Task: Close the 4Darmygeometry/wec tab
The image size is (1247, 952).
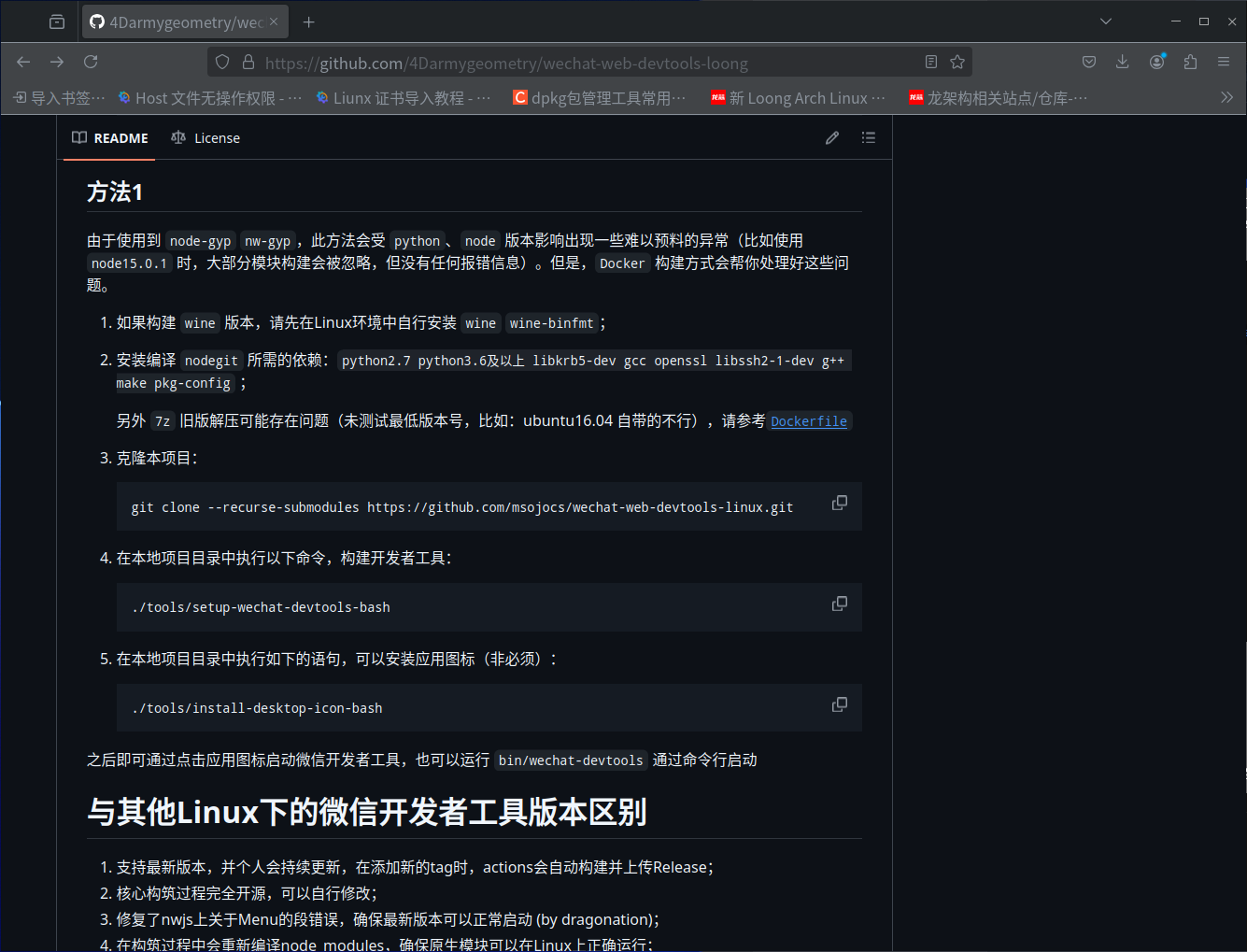Action: coord(274,21)
